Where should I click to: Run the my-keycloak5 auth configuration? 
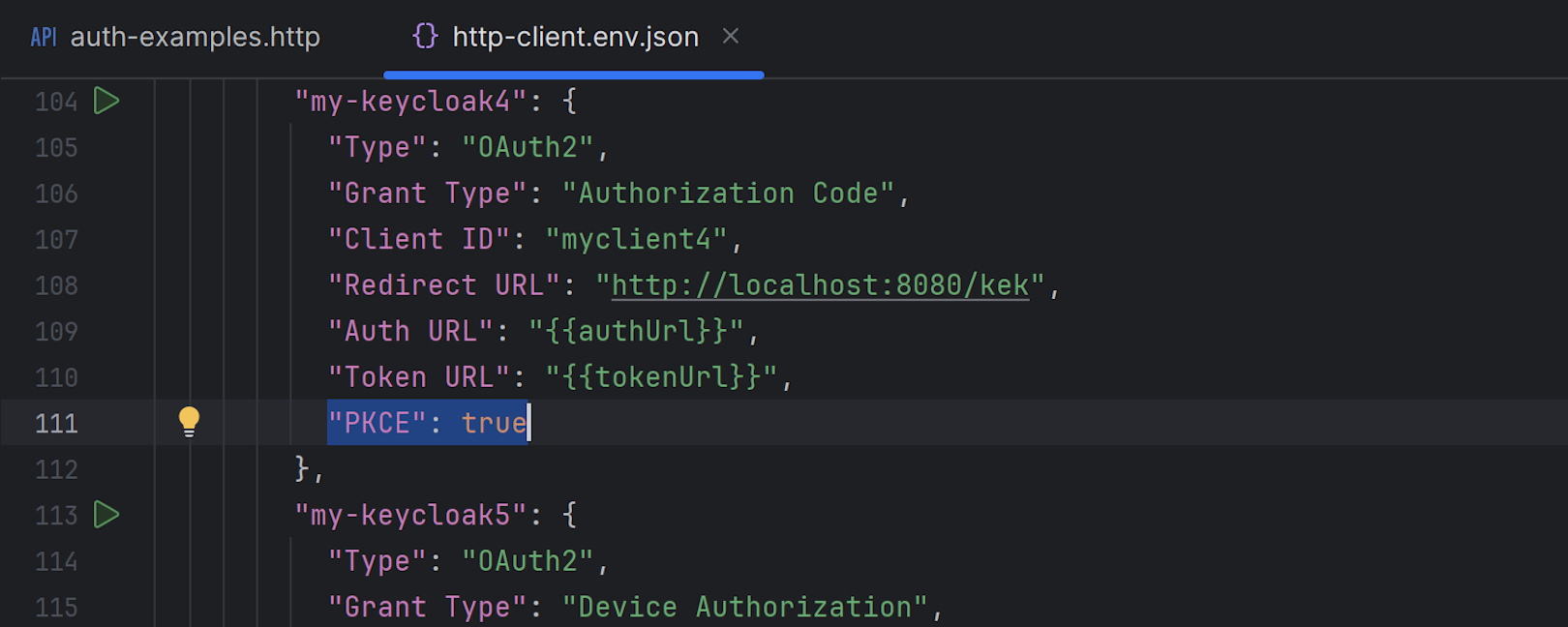pos(106,515)
